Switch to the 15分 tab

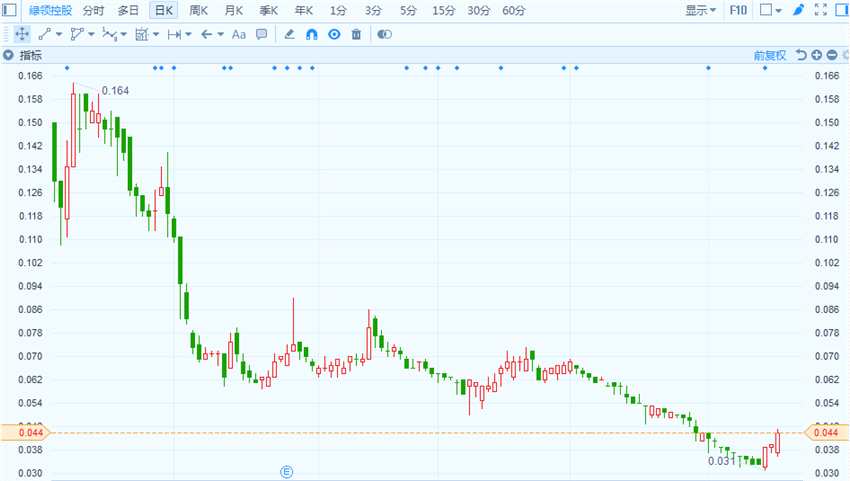pos(443,10)
